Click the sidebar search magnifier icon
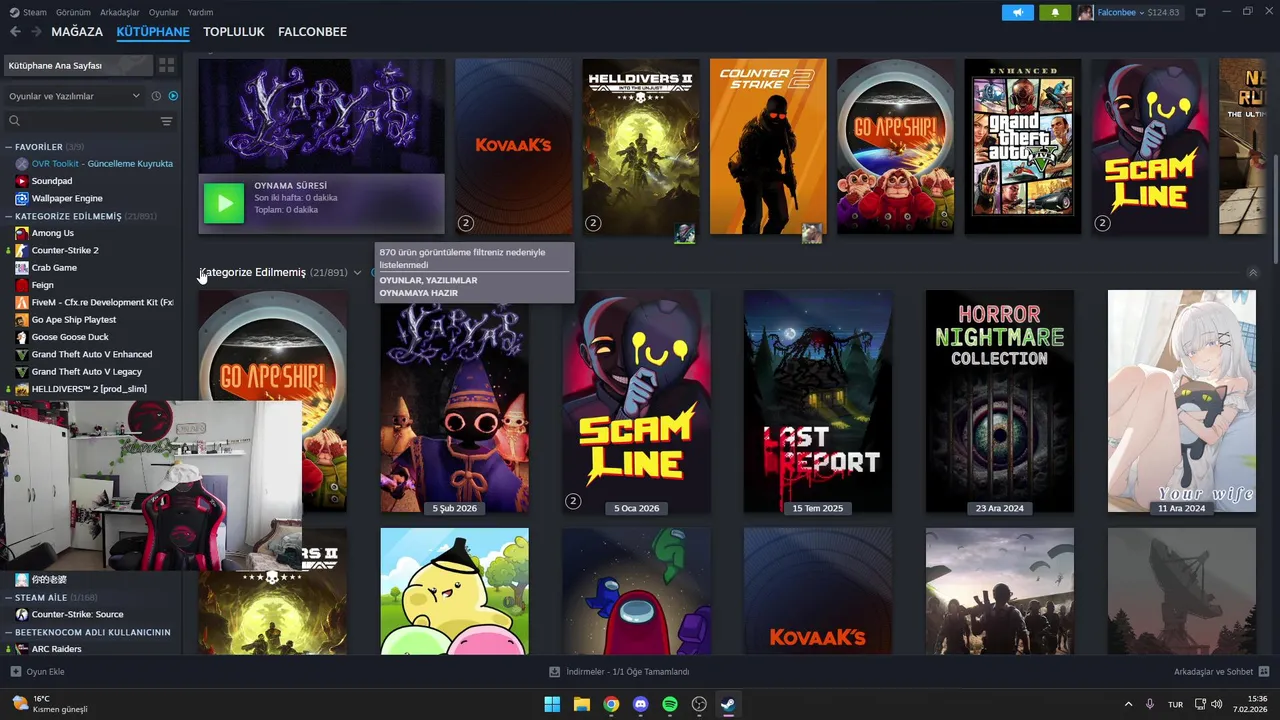This screenshot has width=1280, height=720. 14,121
